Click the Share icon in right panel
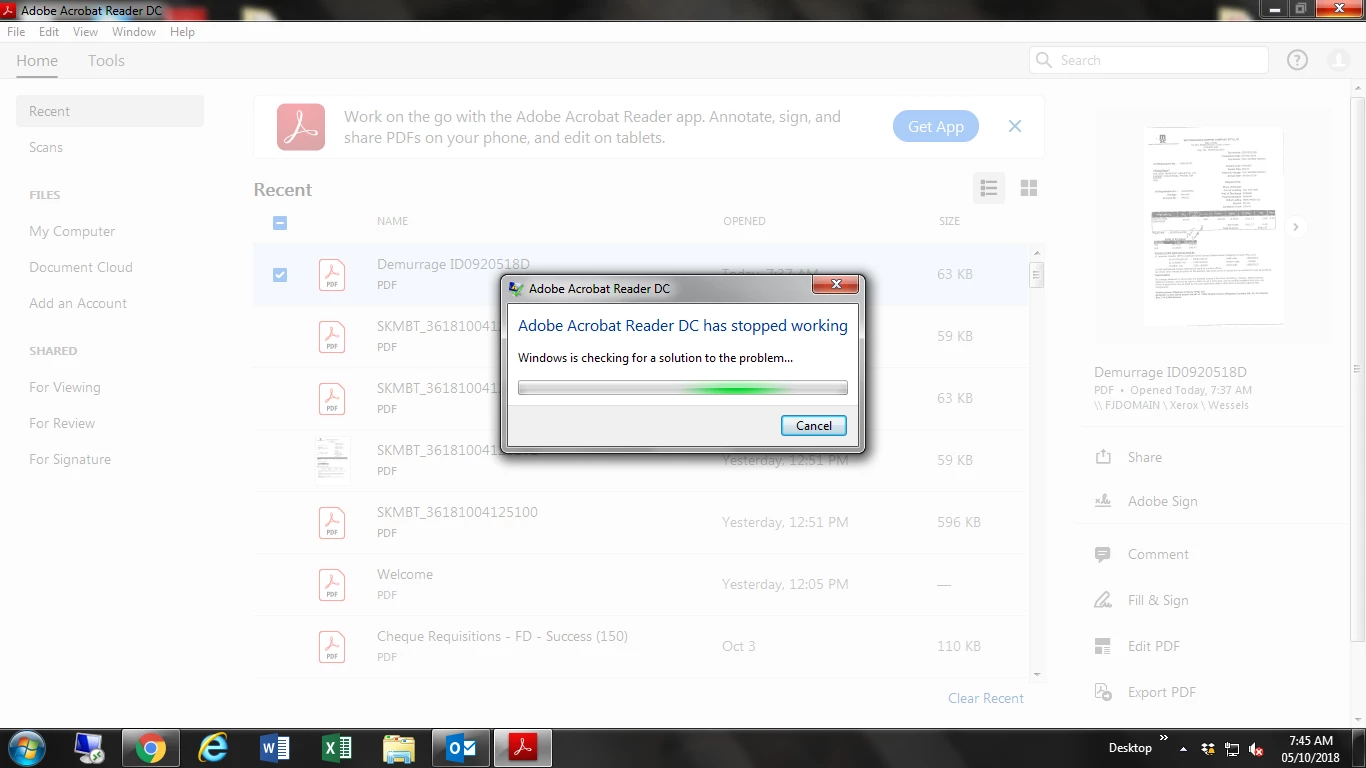The height and width of the screenshot is (768, 1366). pos(1103,457)
